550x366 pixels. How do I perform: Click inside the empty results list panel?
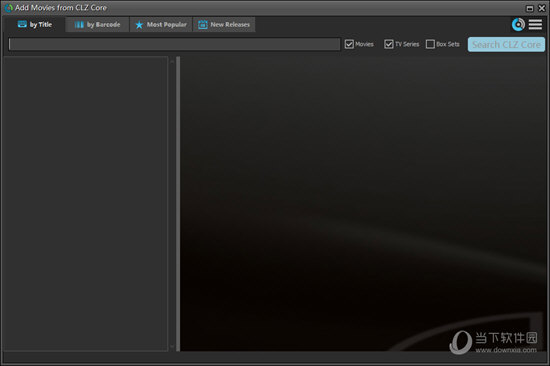[85, 204]
